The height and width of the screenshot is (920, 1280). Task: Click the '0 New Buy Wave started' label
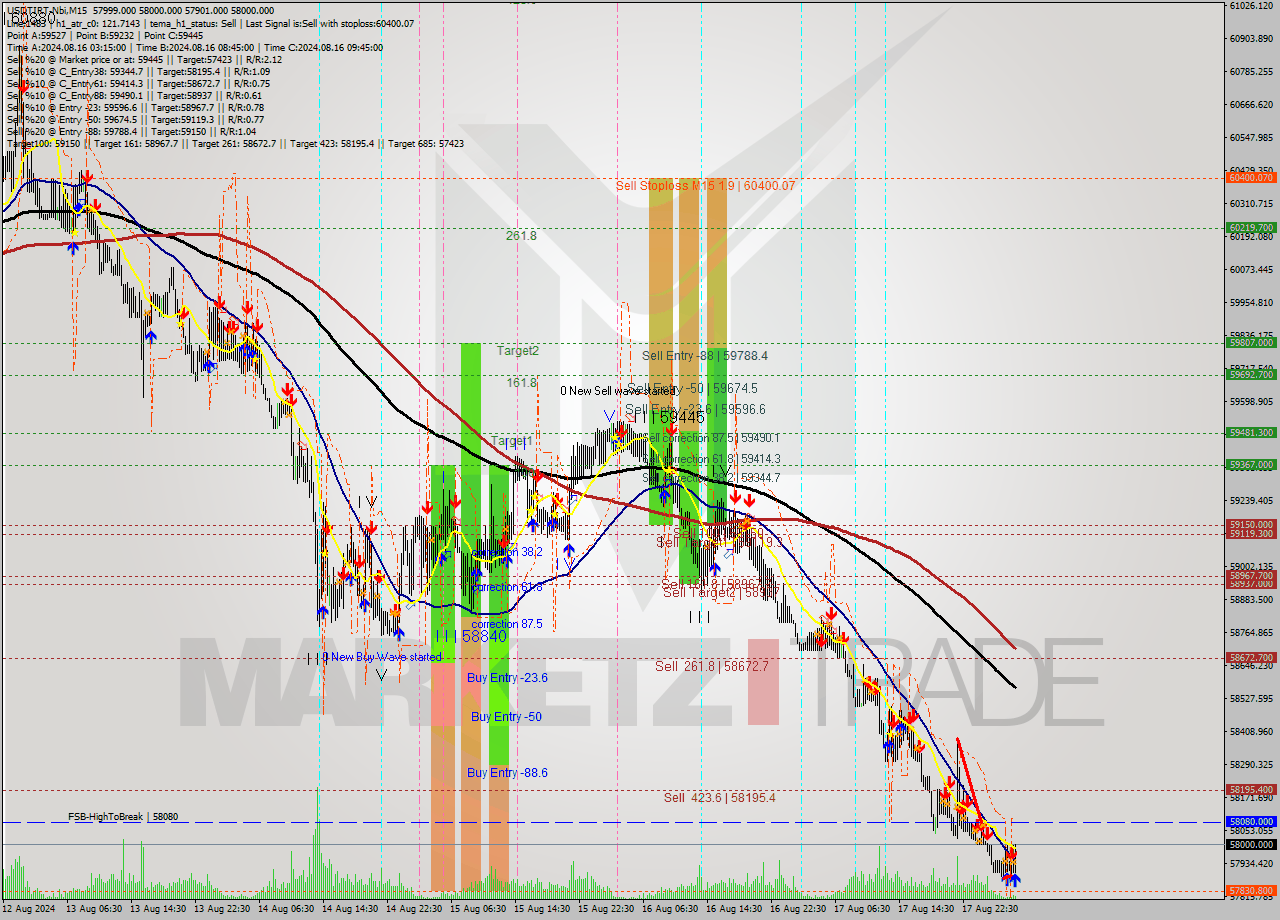coord(381,657)
